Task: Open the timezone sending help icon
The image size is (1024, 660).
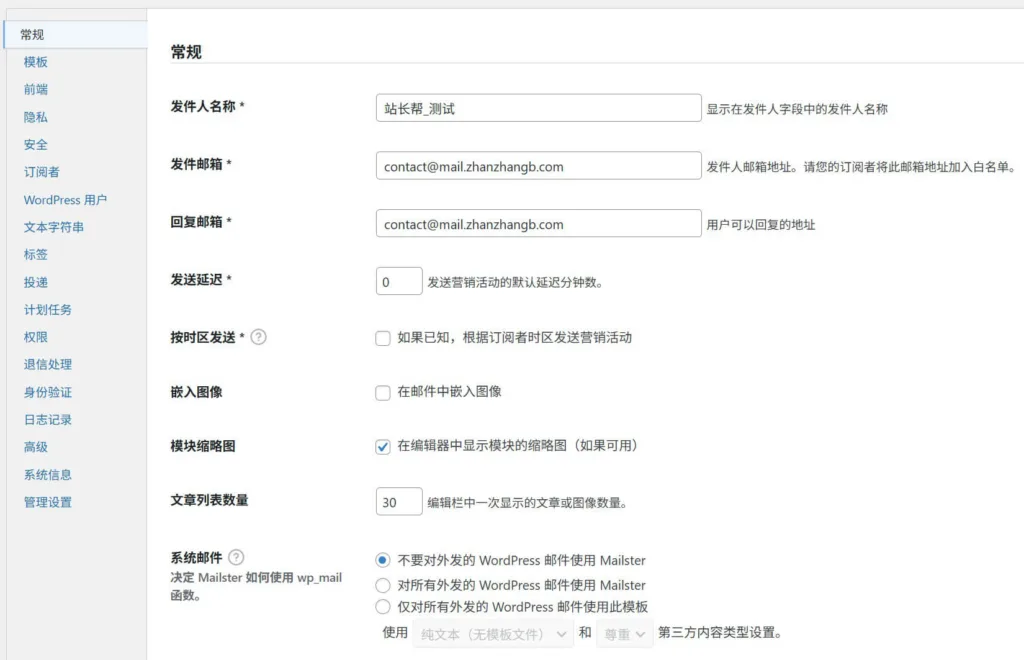Action: [259, 337]
